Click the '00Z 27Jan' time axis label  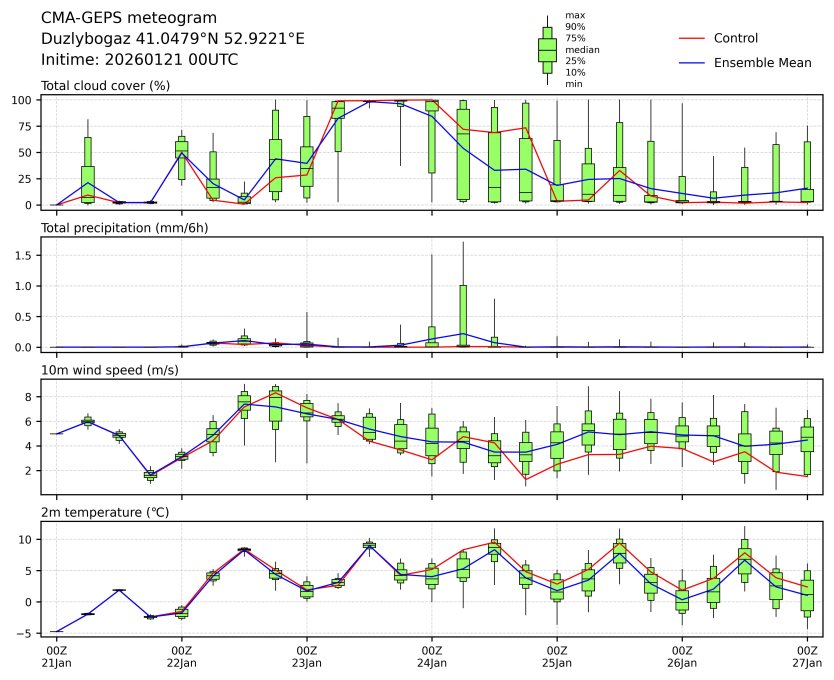[807, 657]
